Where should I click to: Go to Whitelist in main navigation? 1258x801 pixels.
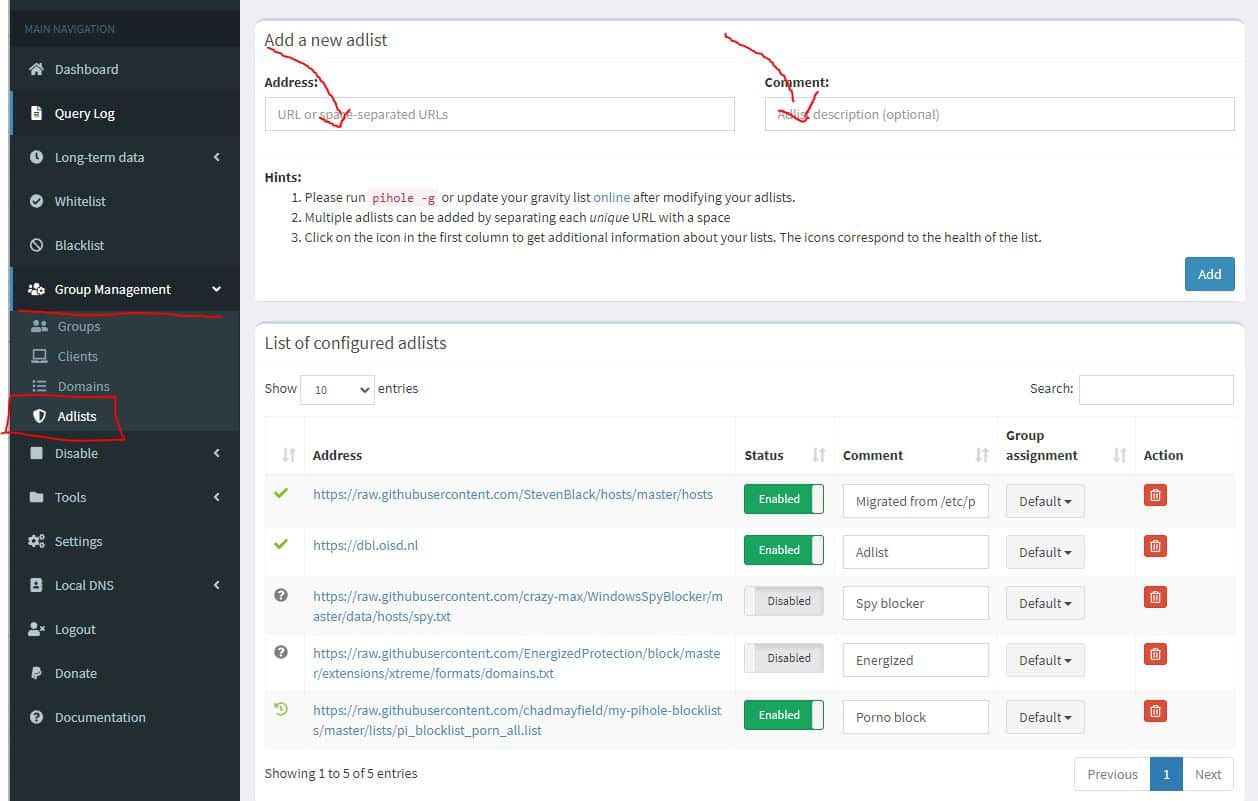pyautogui.click(x=80, y=201)
